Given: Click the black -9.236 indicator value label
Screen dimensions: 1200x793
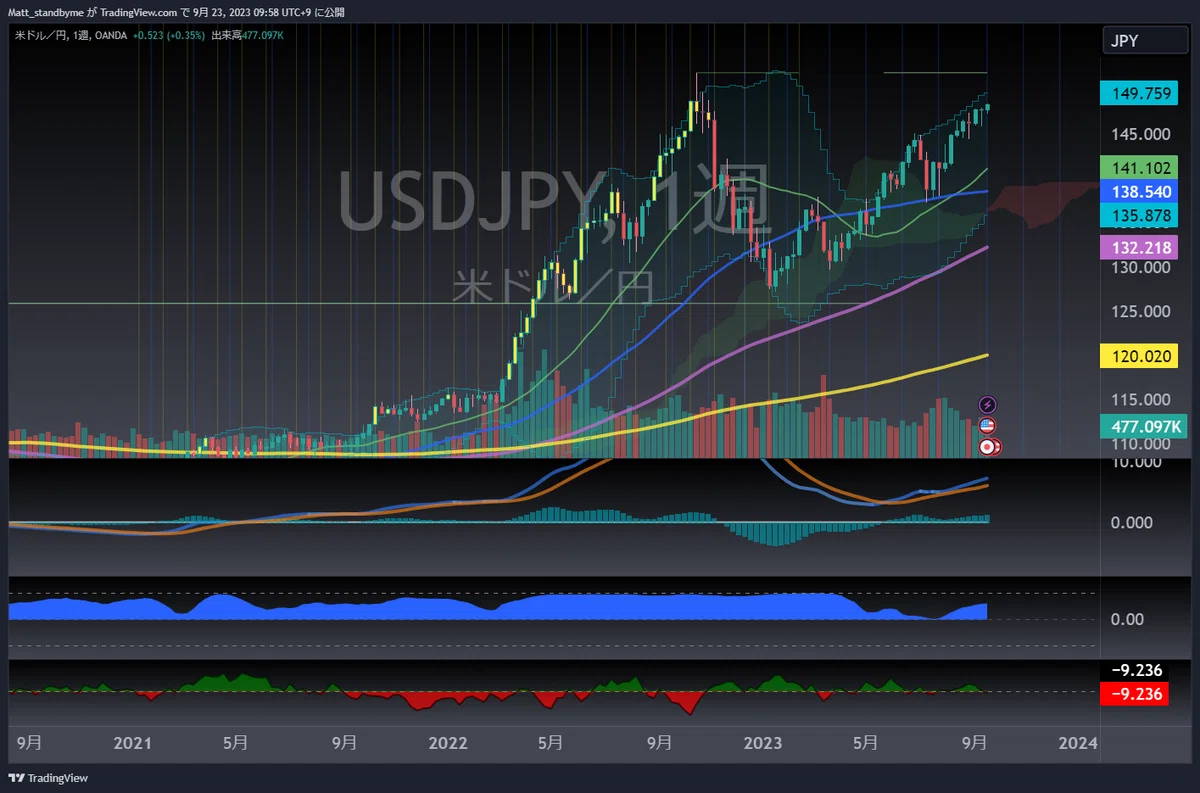Looking at the screenshot, I should tap(1135, 671).
